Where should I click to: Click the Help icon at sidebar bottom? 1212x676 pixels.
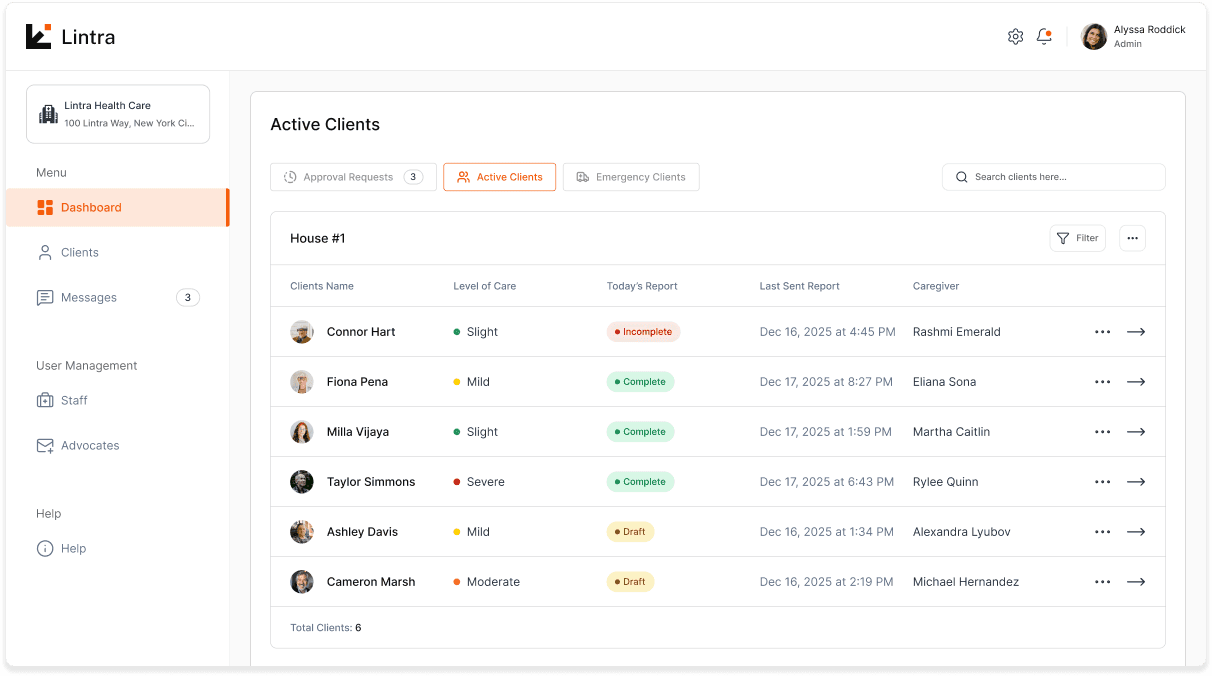(x=44, y=548)
